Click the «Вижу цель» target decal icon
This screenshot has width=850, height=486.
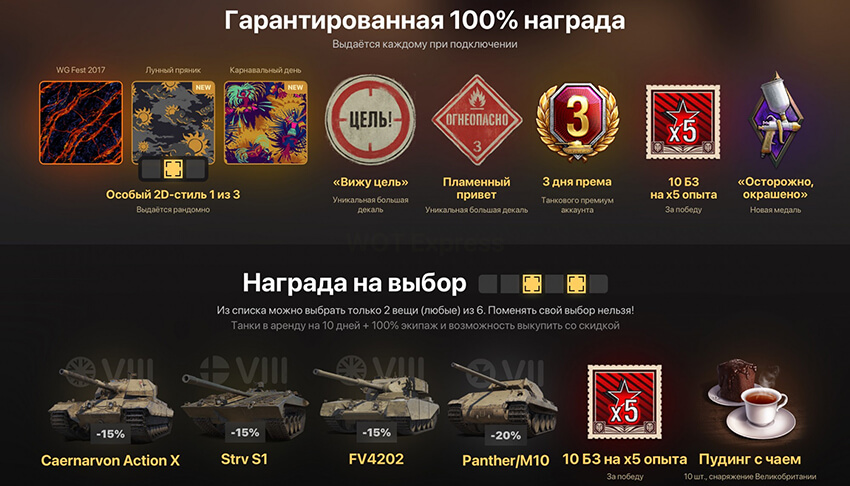coord(370,120)
